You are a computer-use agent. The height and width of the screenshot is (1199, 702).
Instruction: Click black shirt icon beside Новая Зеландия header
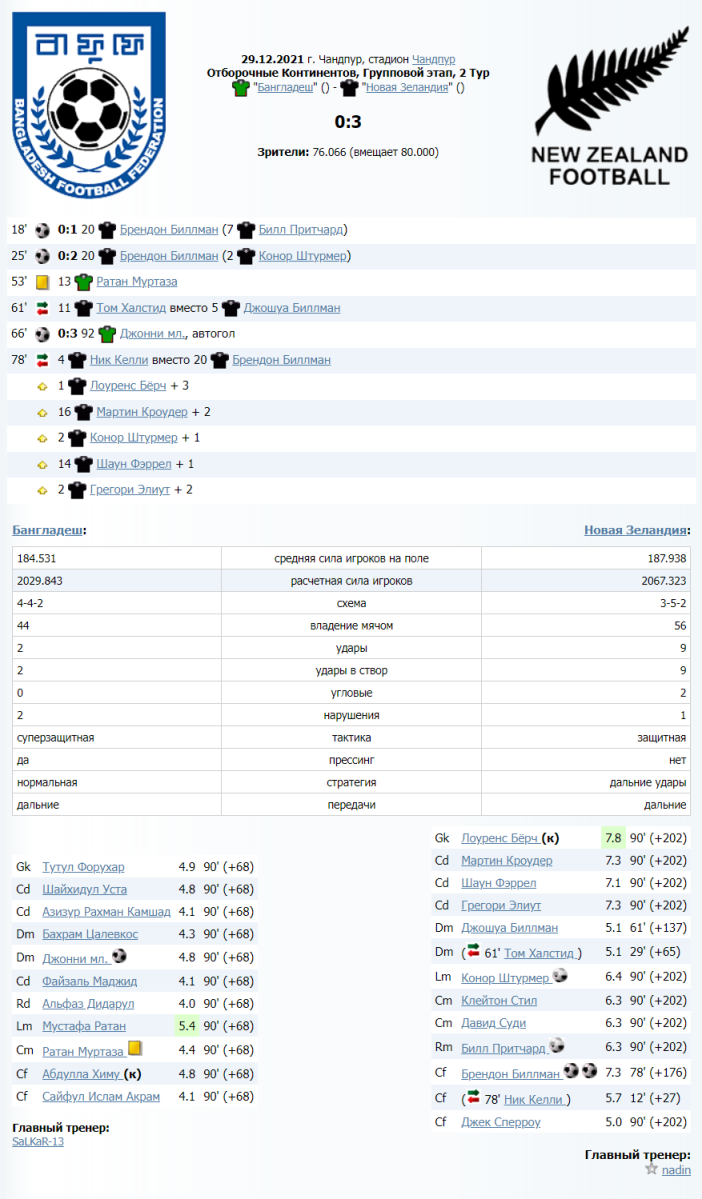click(x=349, y=87)
